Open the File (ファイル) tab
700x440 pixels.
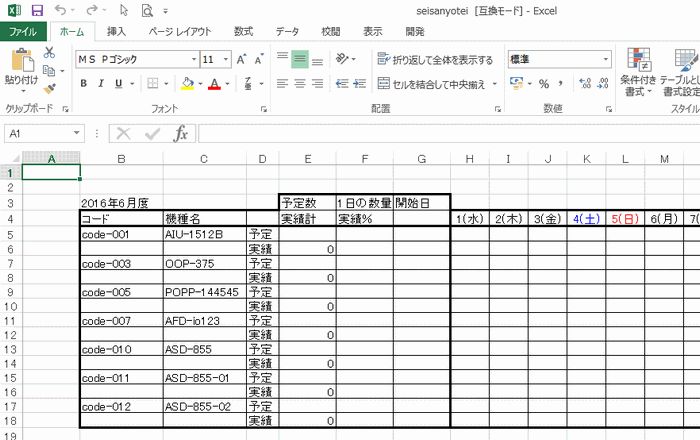[x=23, y=32]
